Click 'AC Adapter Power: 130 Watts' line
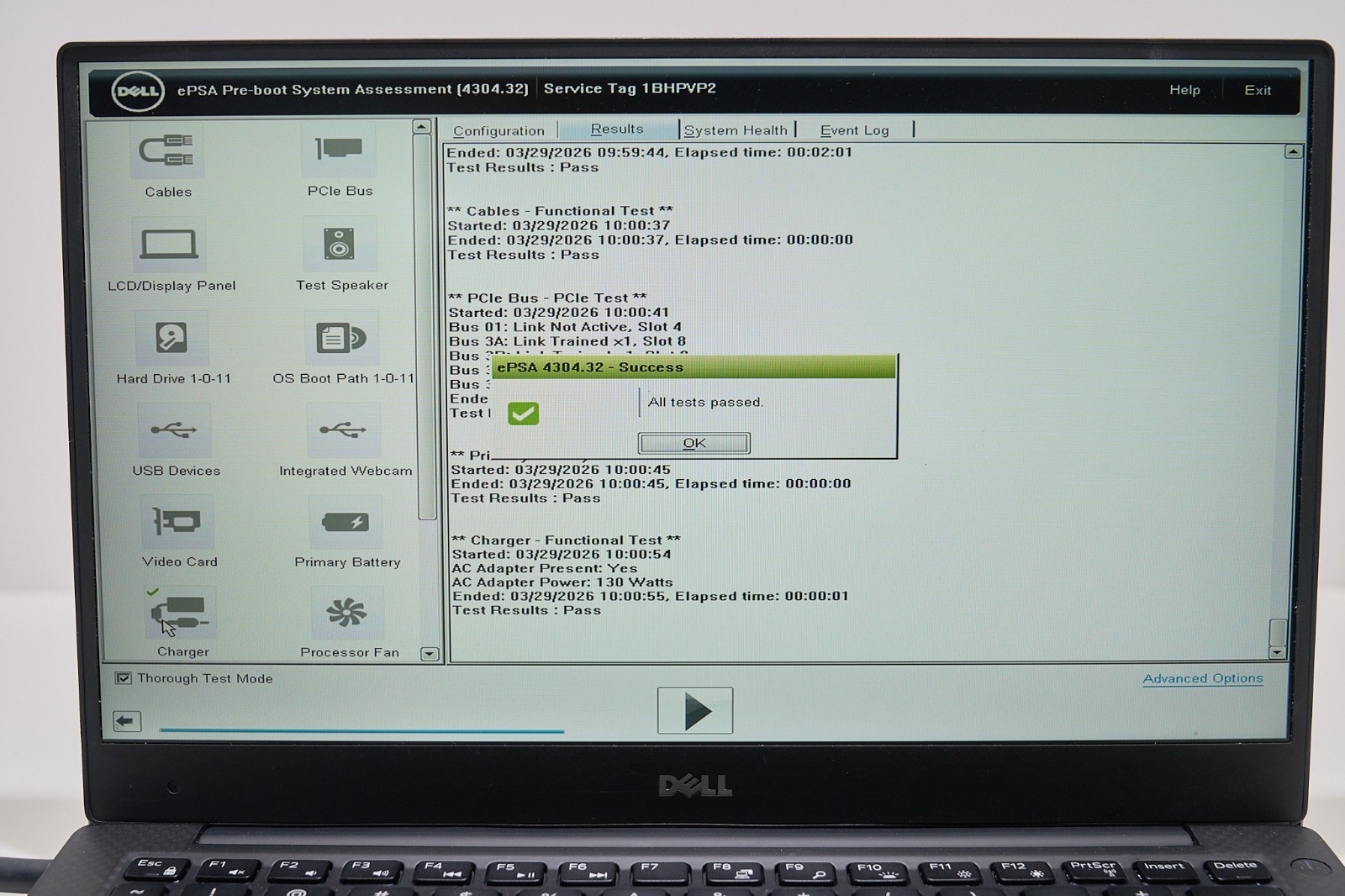Viewport: 1345px width, 896px height. (x=562, y=582)
